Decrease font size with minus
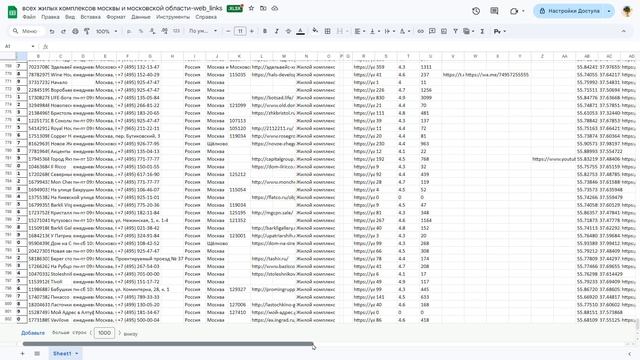This screenshot has height=360, width=640. 228,31
